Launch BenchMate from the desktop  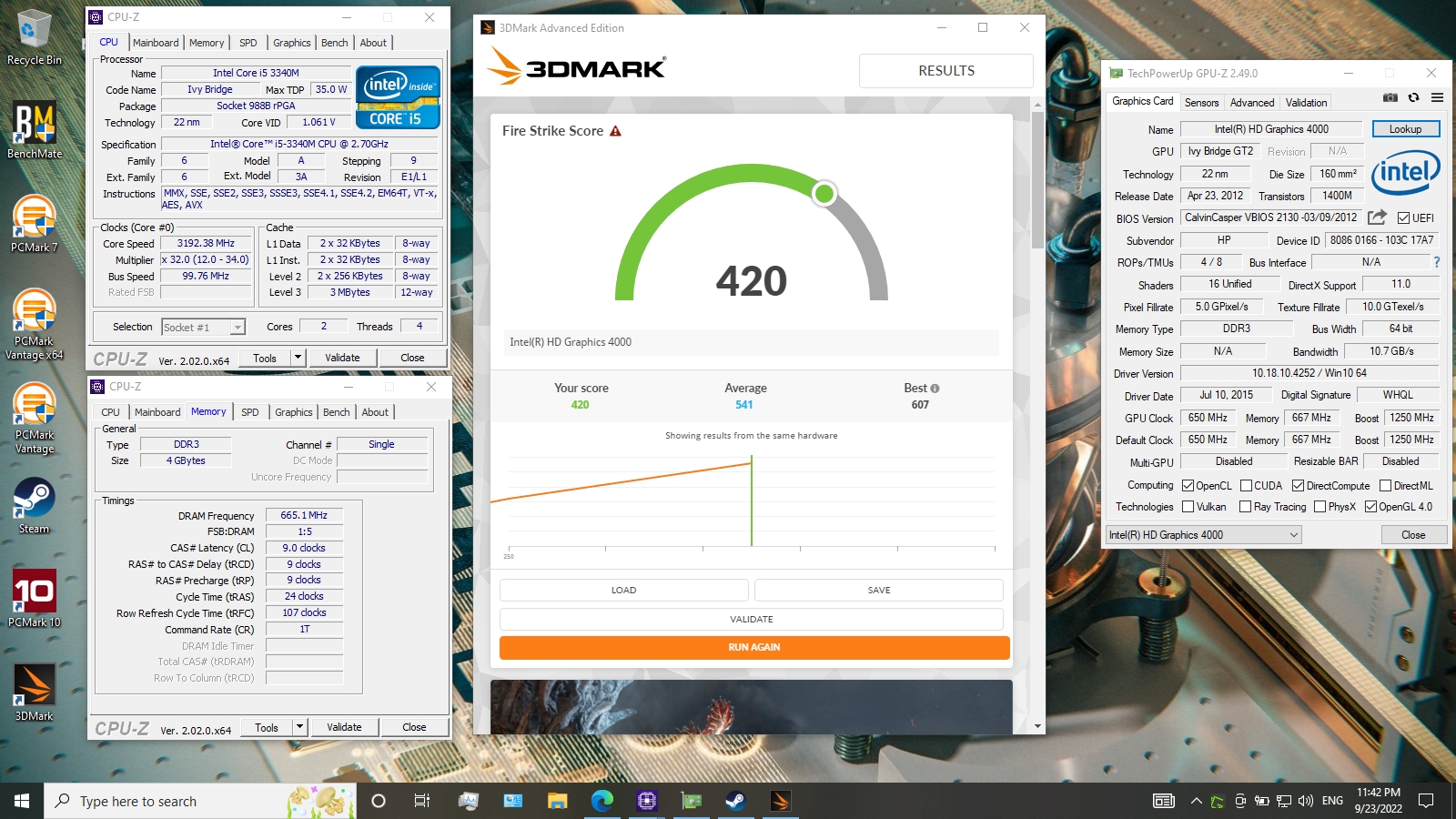point(35,129)
